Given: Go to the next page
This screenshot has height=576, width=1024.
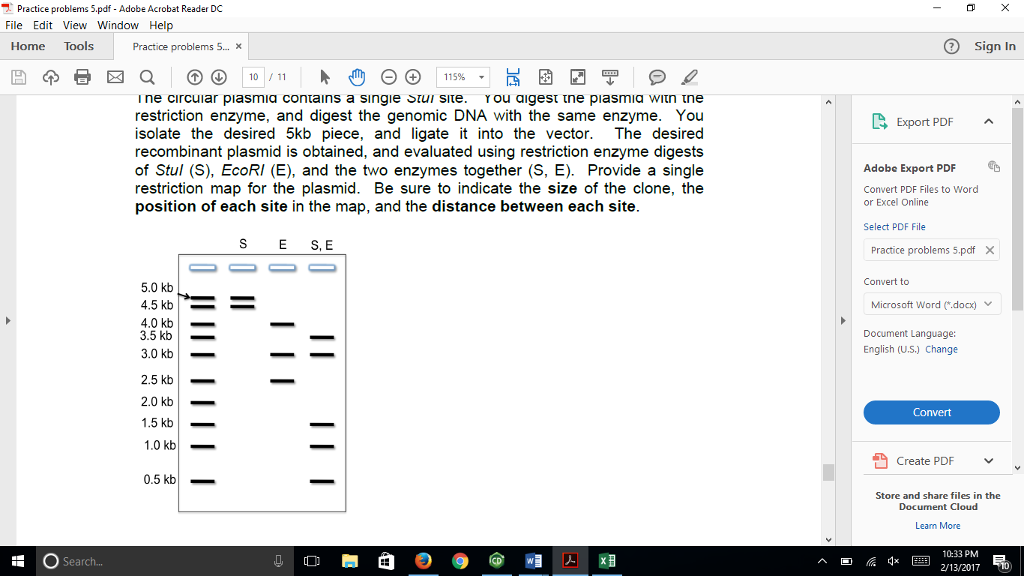Looking at the screenshot, I should [220, 76].
